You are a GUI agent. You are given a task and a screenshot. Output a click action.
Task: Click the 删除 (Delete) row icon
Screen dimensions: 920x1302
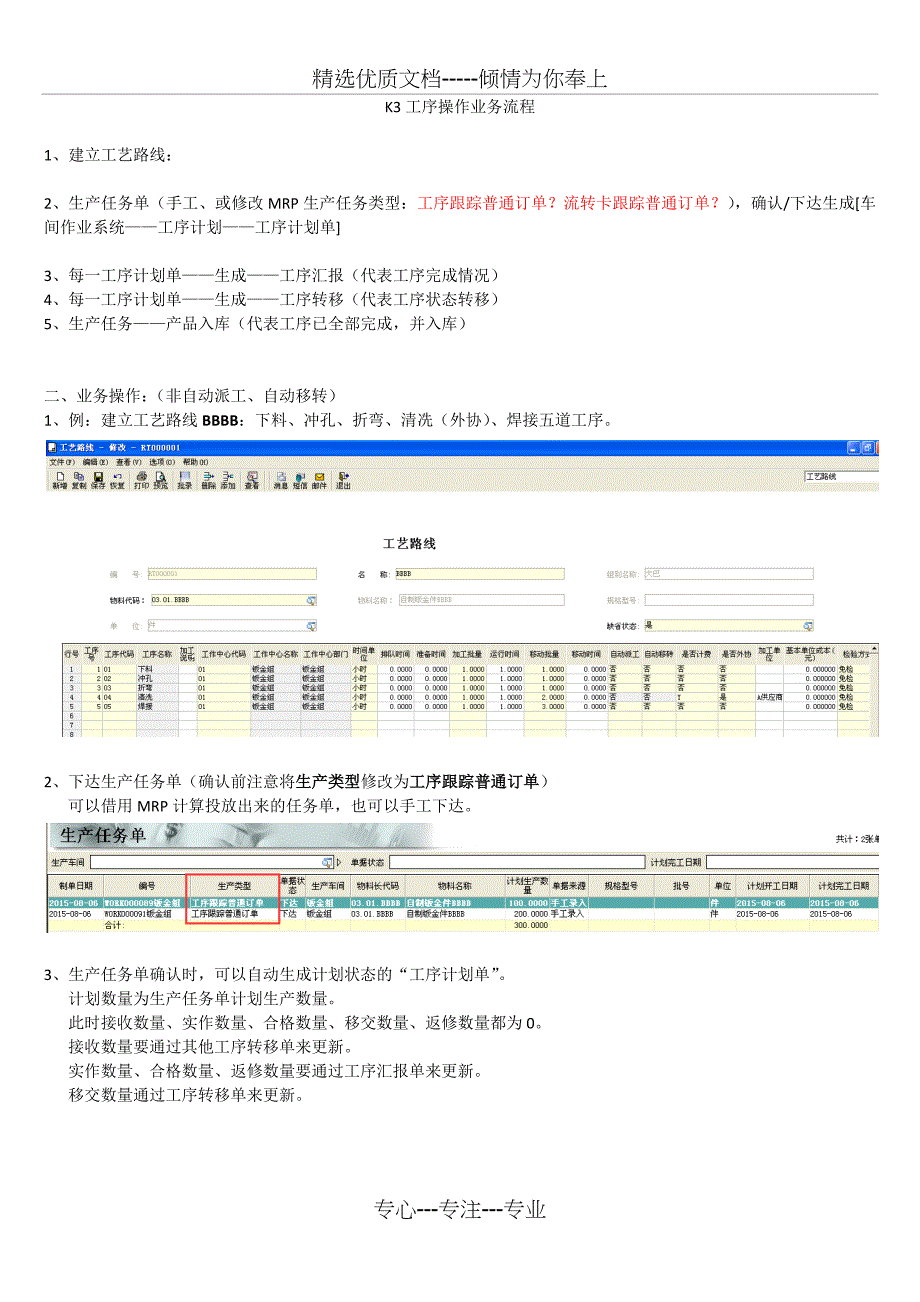point(210,478)
